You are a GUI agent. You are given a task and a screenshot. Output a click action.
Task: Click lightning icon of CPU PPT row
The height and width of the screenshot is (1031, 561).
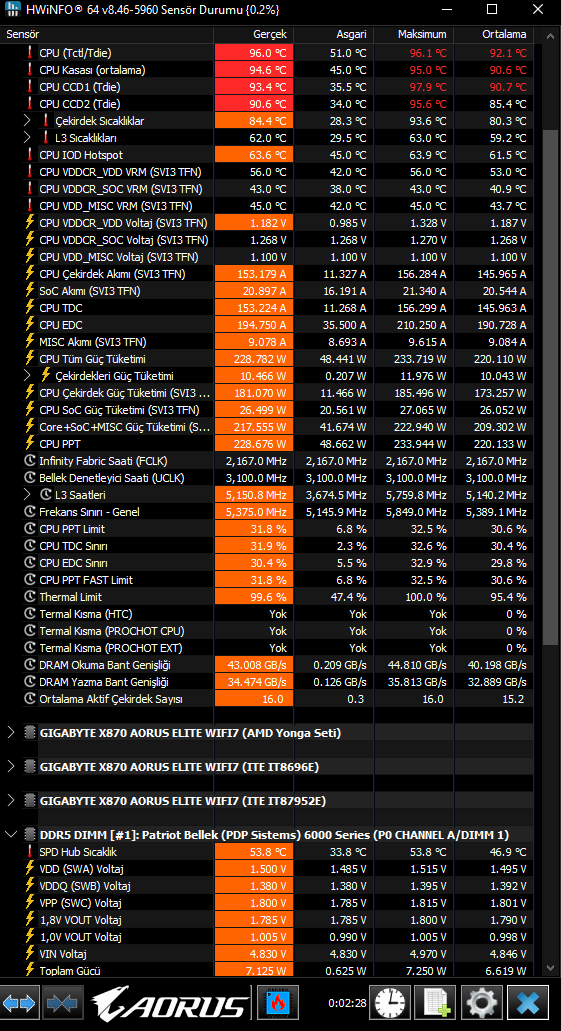(30, 444)
